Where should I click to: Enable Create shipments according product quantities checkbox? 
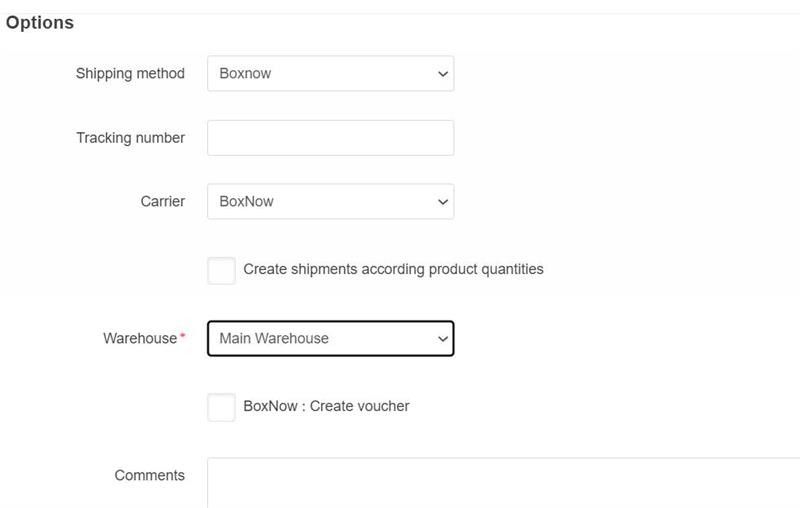tap(221, 270)
